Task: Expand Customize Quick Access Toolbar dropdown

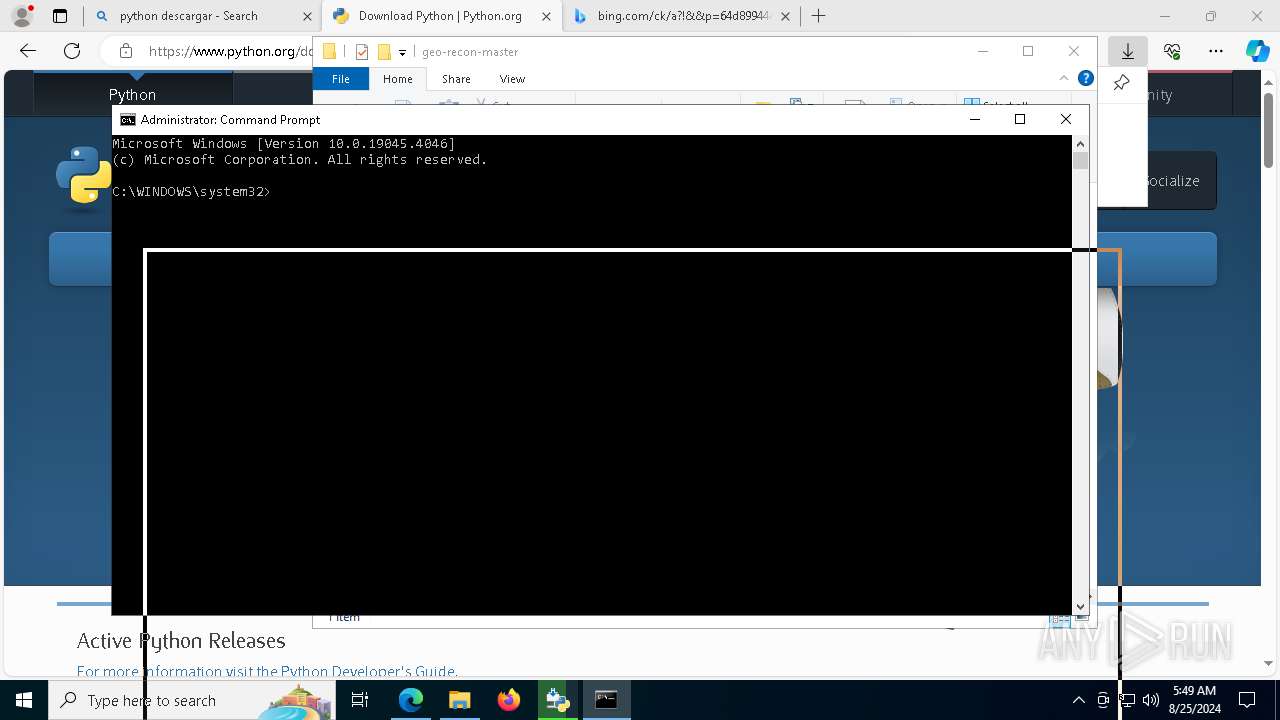Action: (402, 52)
